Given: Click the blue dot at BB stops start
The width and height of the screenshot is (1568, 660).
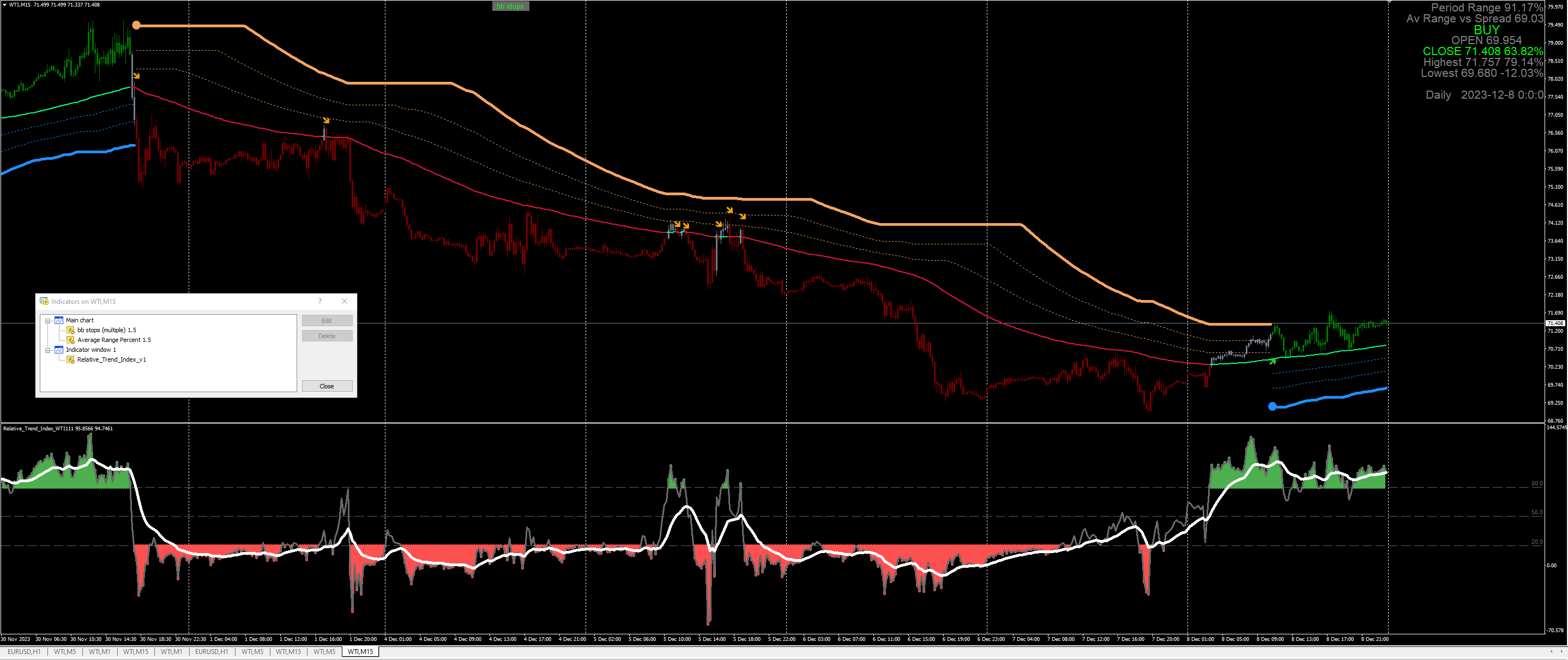Looking at the screenshot, I should pos(1272,406).
